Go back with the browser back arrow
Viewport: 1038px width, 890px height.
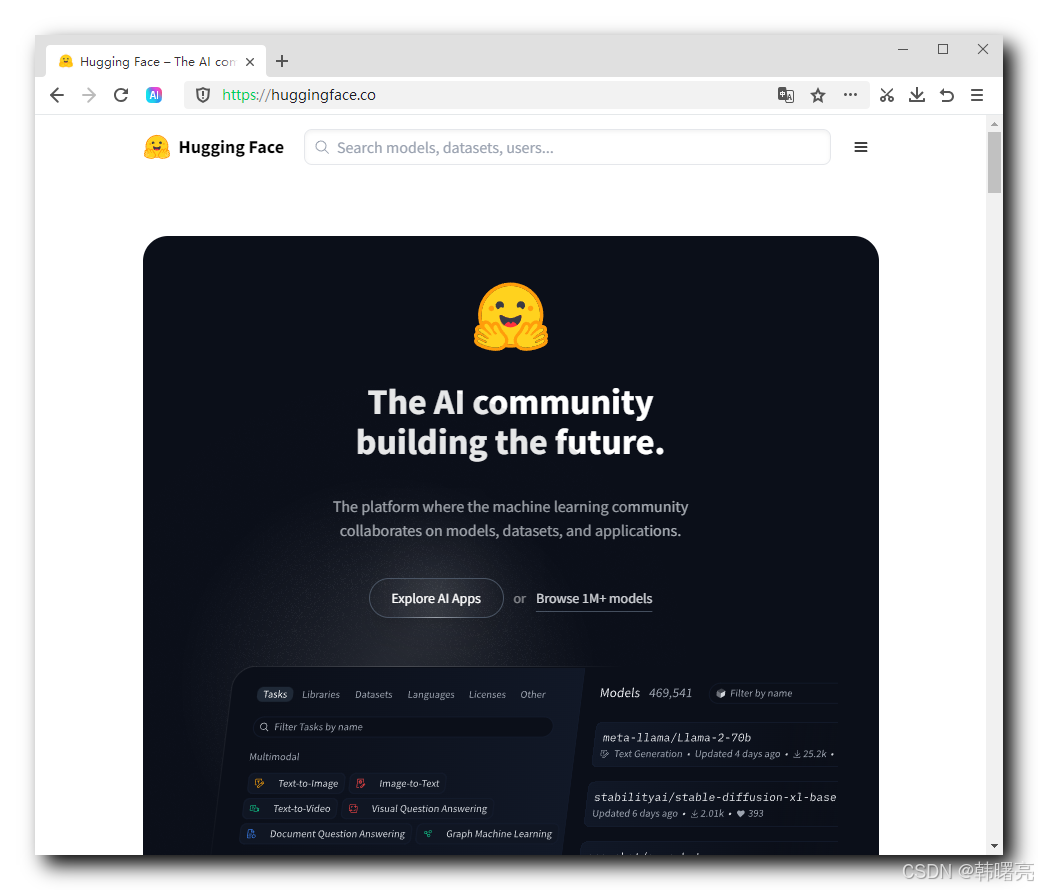point(57,95)
